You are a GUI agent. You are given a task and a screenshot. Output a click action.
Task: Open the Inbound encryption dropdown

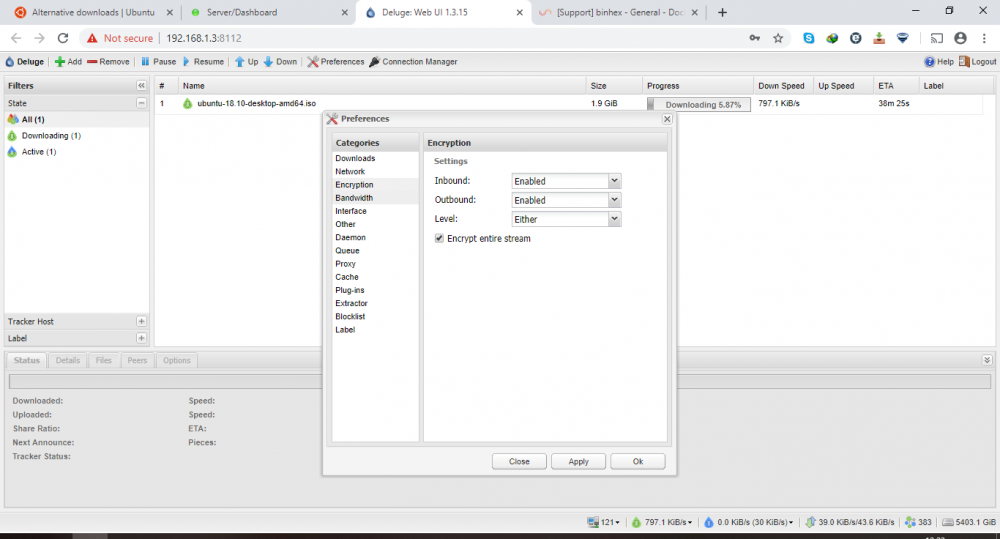tap(614, 181)
